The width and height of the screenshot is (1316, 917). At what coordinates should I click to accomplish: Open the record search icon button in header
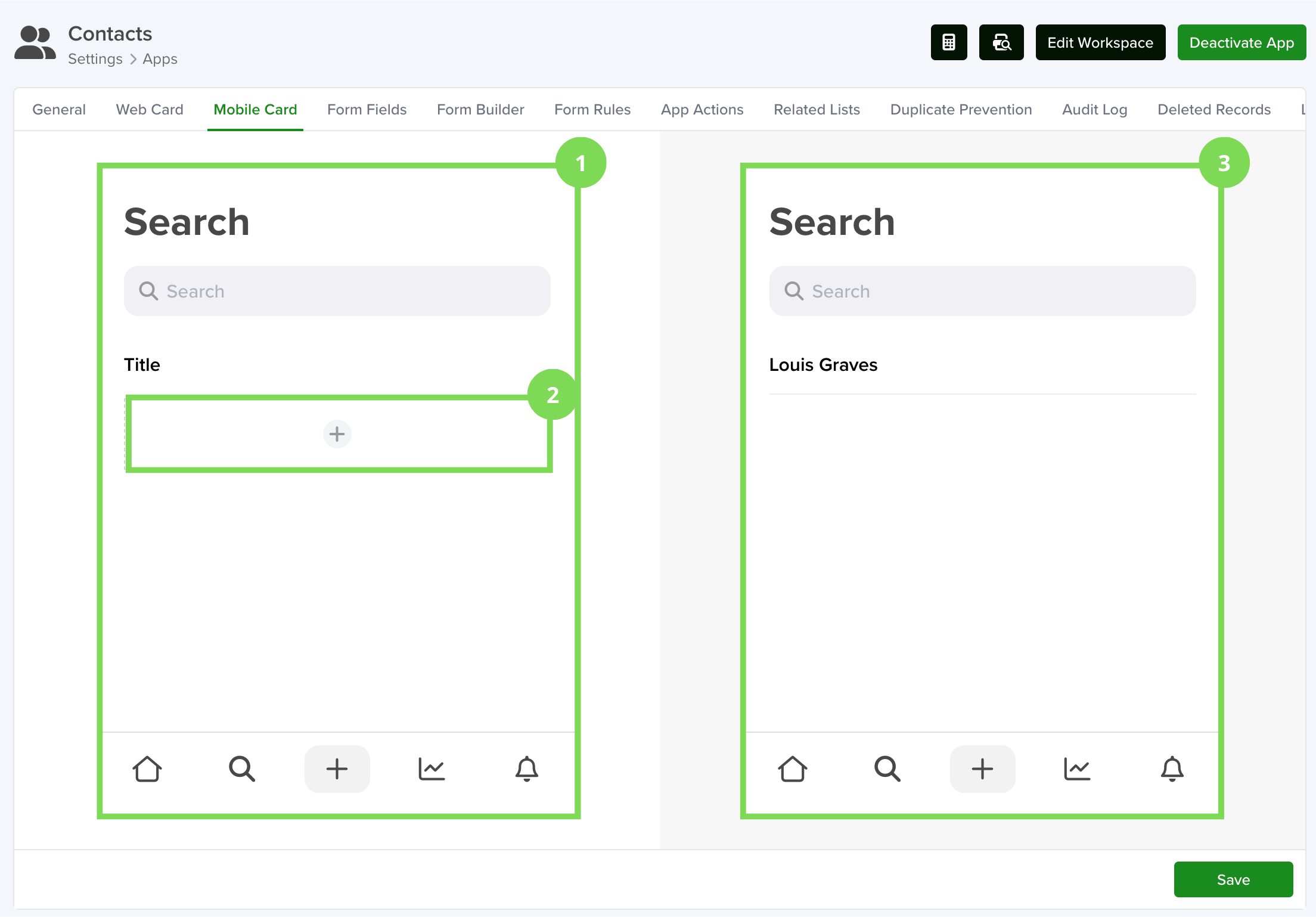pos(1001,42)
